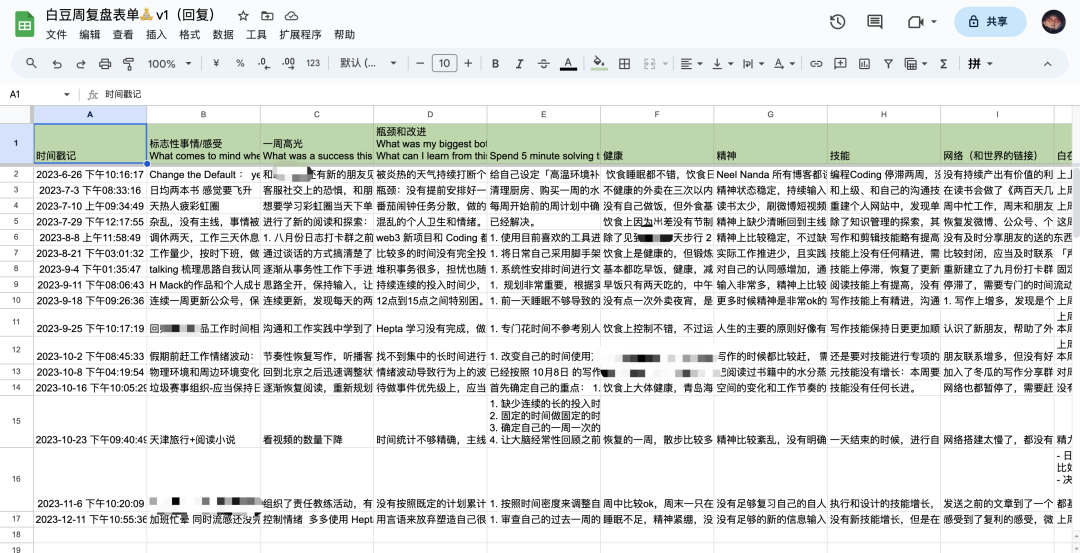Insert a comment from toolbar
This screenshot has width=1080, height=553.
coord(840,63)
